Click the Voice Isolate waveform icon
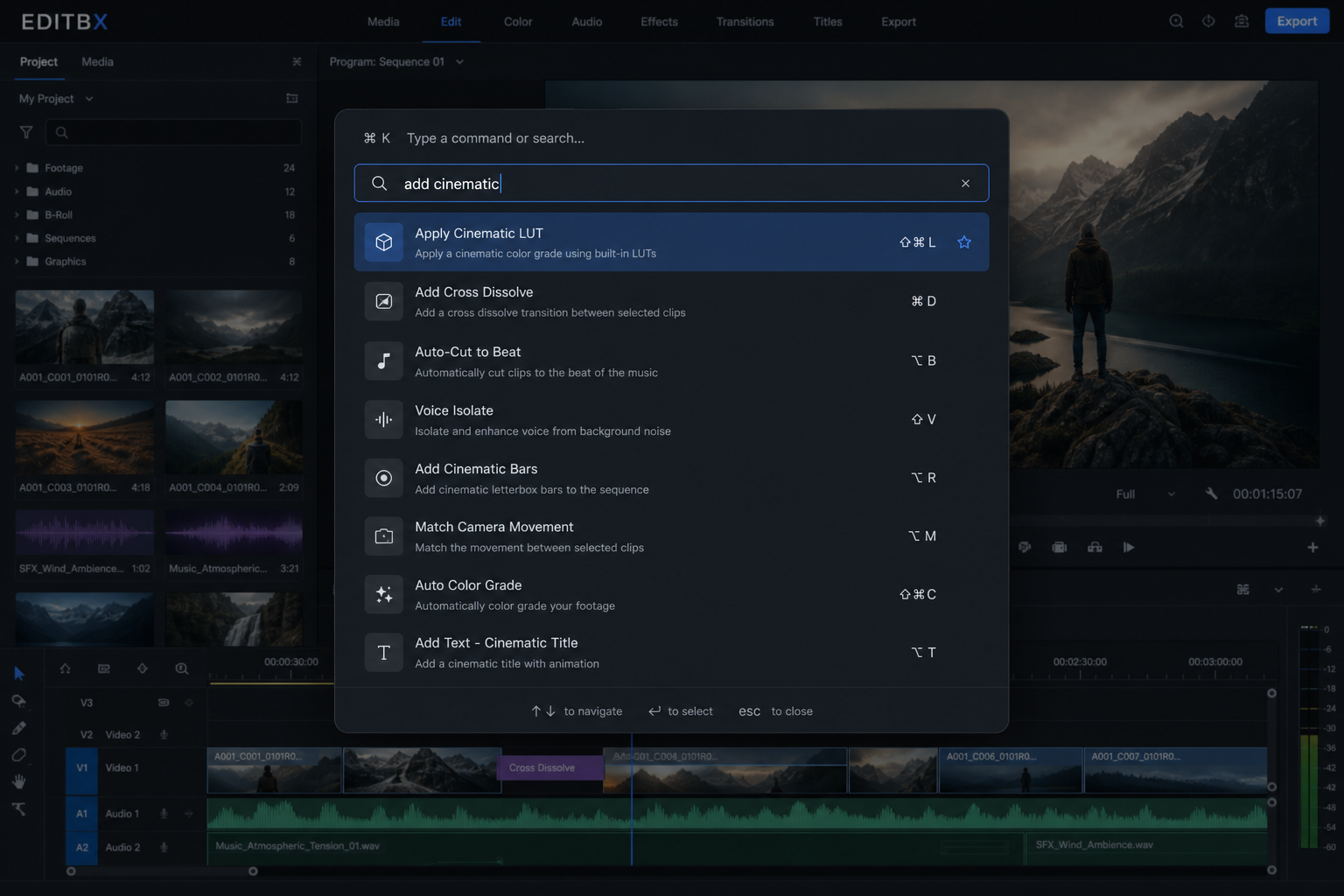 click(x=383, y=419)
